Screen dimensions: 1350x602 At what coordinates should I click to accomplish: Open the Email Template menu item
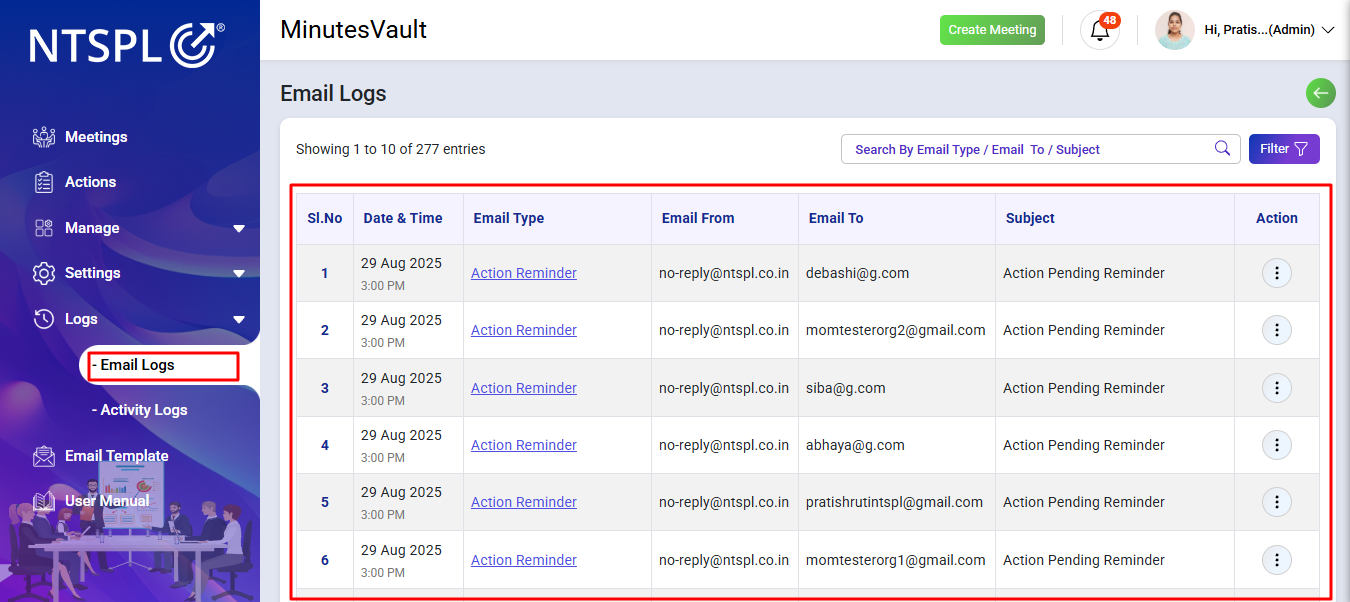[x=117, y=456]
